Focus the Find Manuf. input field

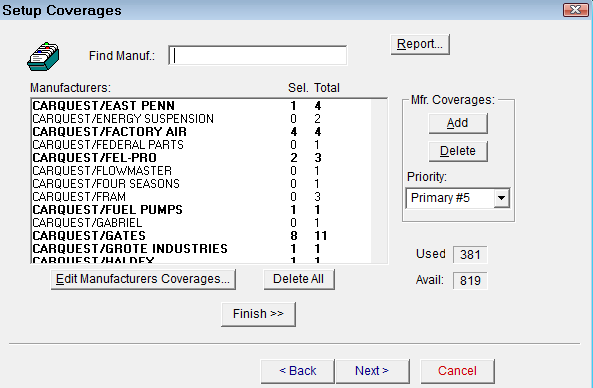coord(258,56)
